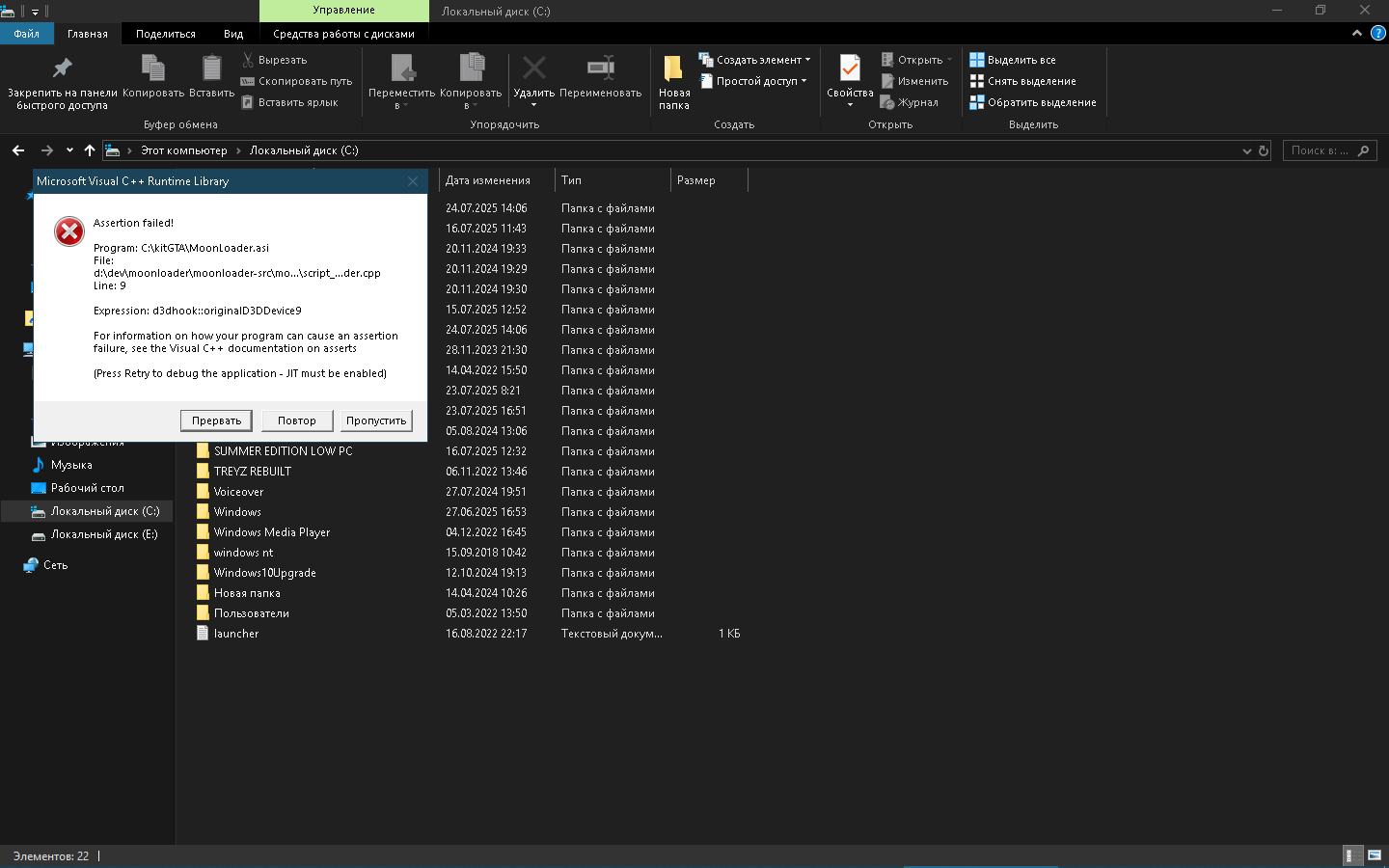1389x868 pixels.
Task: Open Простой доступ dropdown
Action: click(x=752, y=81)
